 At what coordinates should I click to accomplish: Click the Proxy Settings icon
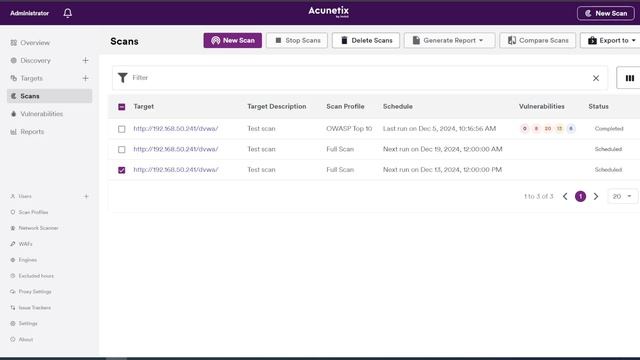coord(13,292)
